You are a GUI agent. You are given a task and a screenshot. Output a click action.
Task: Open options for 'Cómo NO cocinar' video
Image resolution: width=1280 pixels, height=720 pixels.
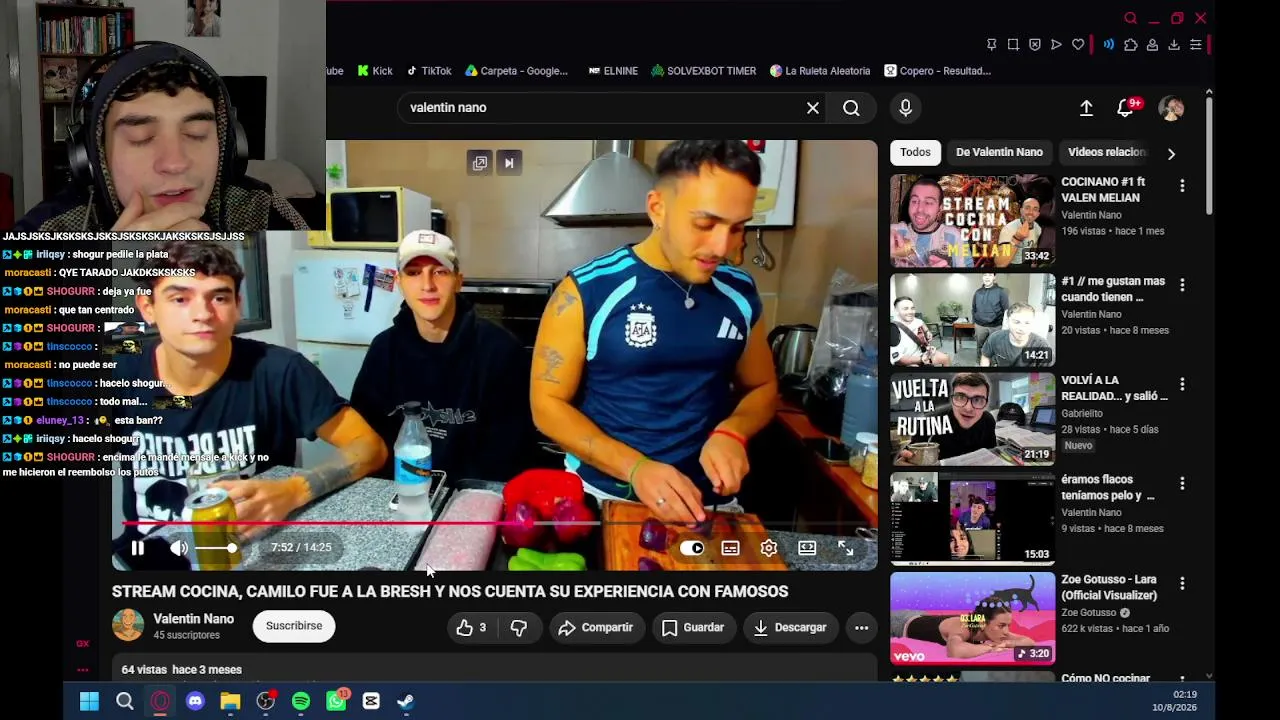pos(1182,680)
